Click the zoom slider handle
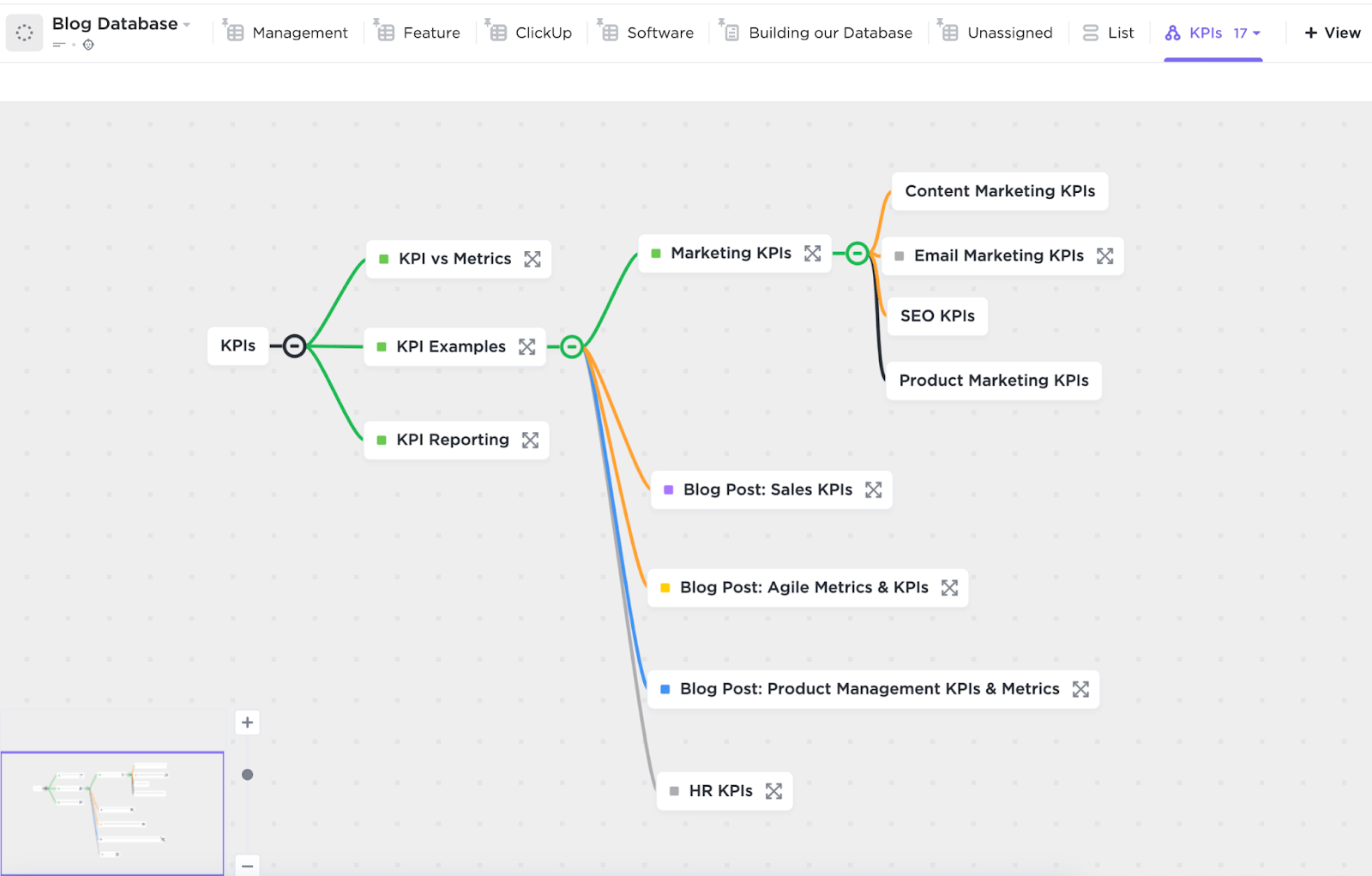Viewport: 1372px width, 876px height. click(x=247, y=775)
